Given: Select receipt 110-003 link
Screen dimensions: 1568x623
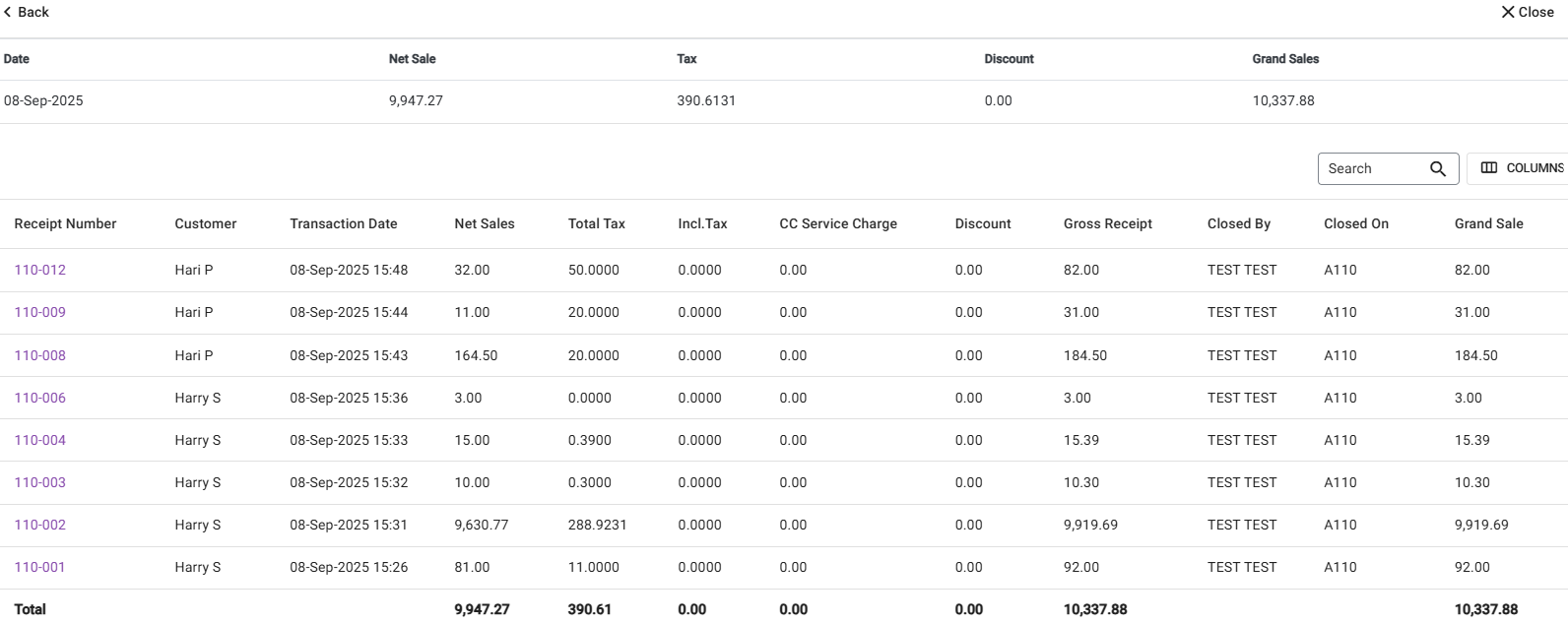Looking at the screenshot, I should [40, 482].
